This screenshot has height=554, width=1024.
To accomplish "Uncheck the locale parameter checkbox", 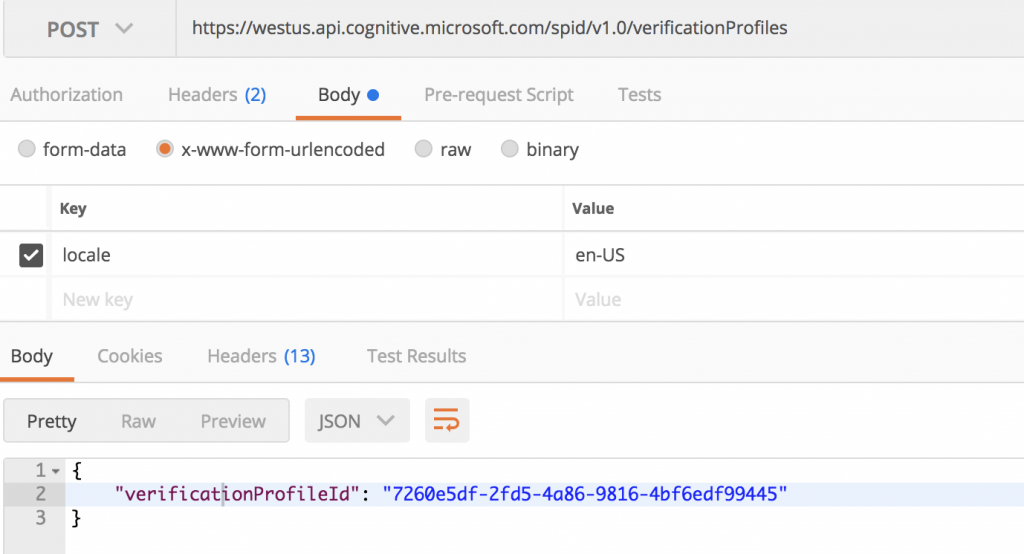I will 31,255.
